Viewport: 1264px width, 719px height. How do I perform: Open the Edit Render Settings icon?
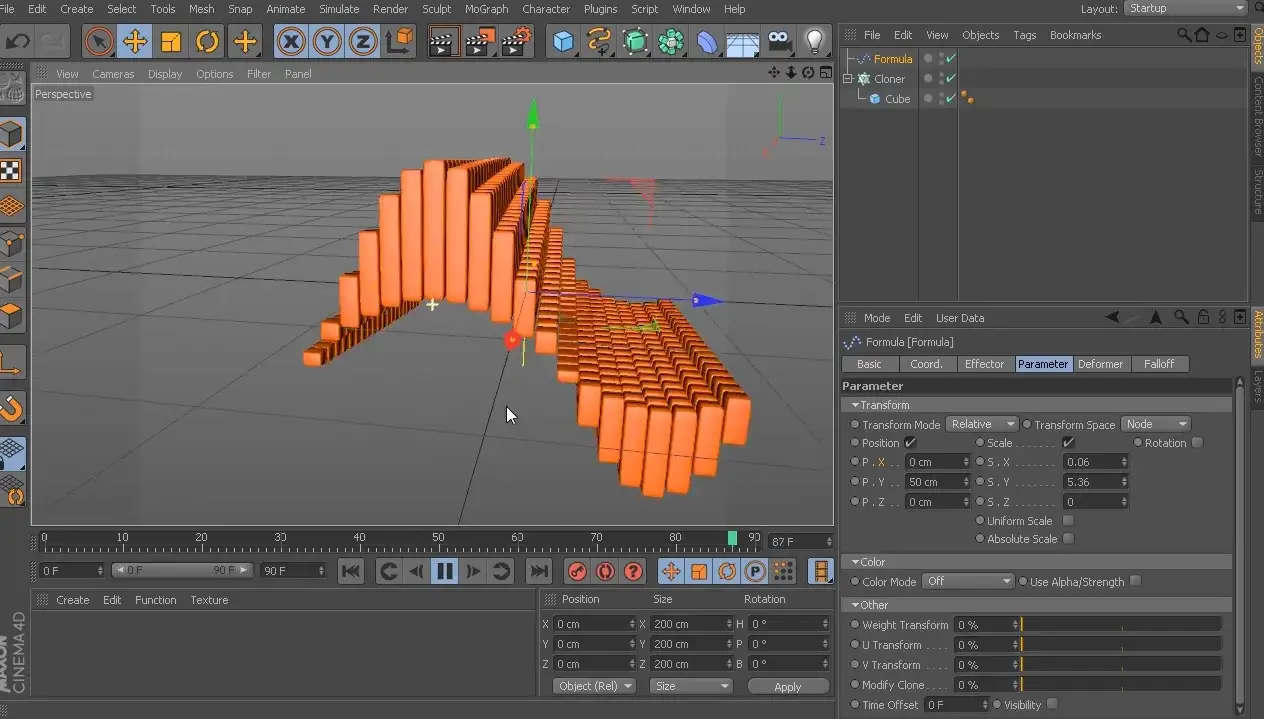click(x=516, y=41)
